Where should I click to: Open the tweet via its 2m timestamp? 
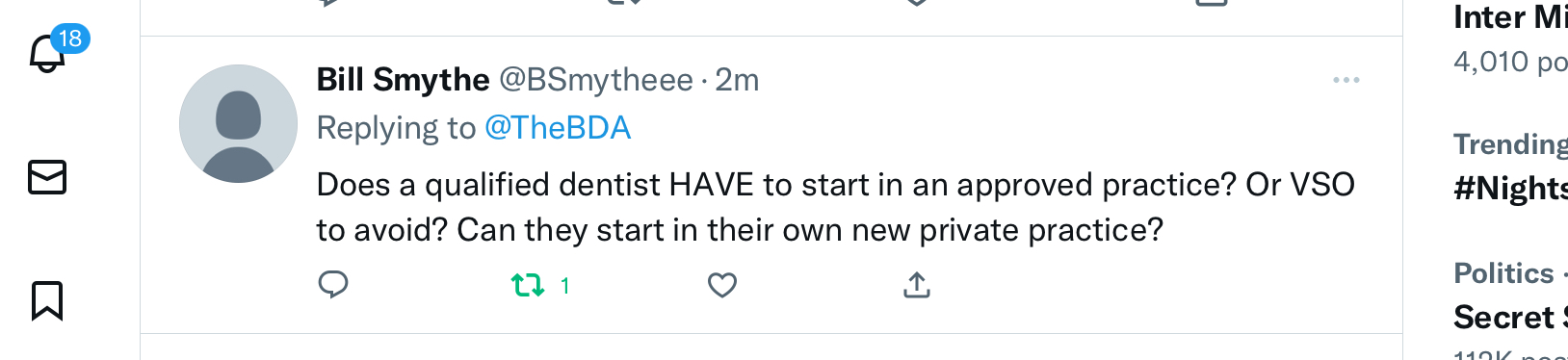point(737,80)
